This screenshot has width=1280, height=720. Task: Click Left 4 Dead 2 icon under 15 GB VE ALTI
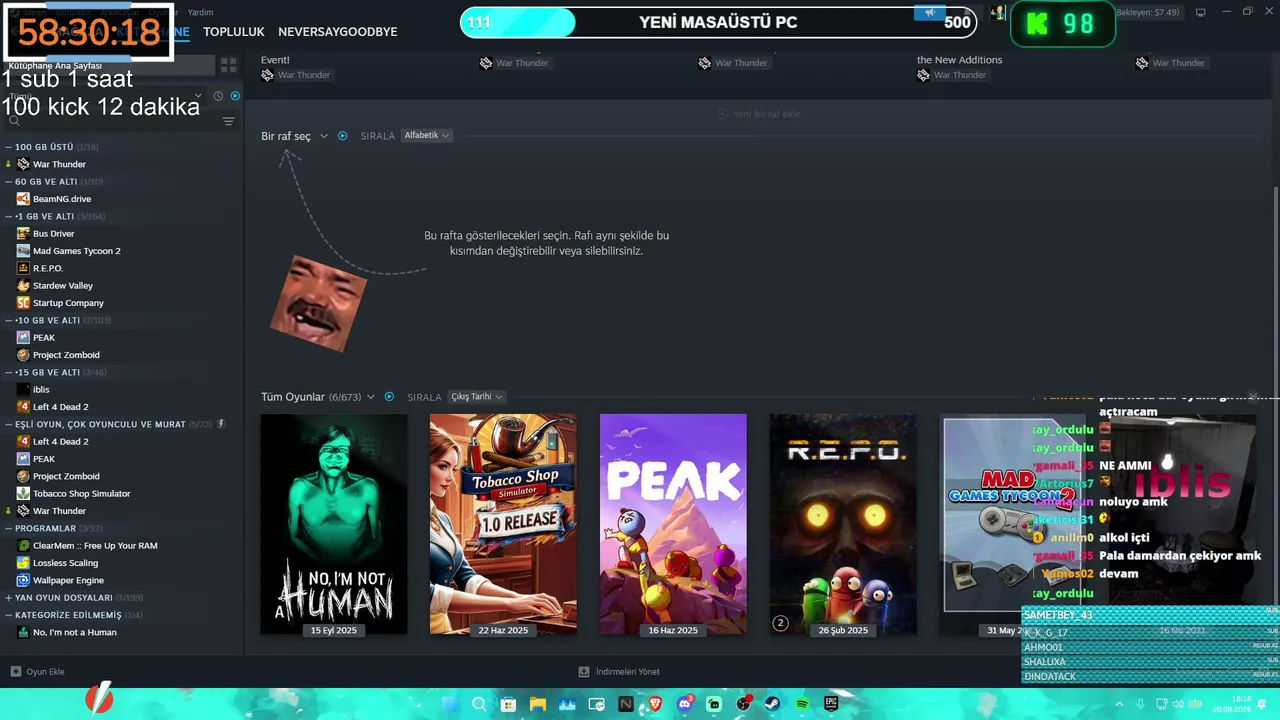click(23, 407)
